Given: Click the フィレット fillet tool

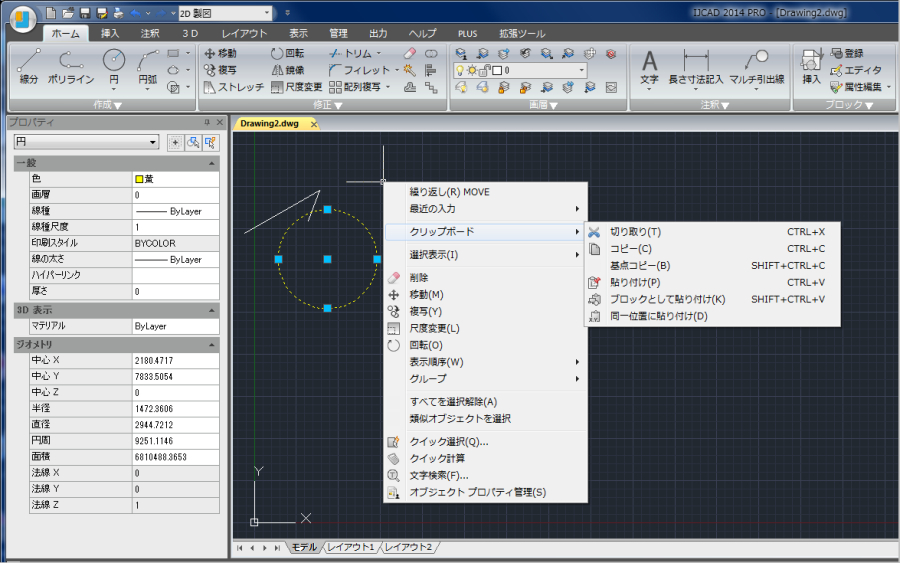Looking at the screenshot, I should [x=359, y=70].
